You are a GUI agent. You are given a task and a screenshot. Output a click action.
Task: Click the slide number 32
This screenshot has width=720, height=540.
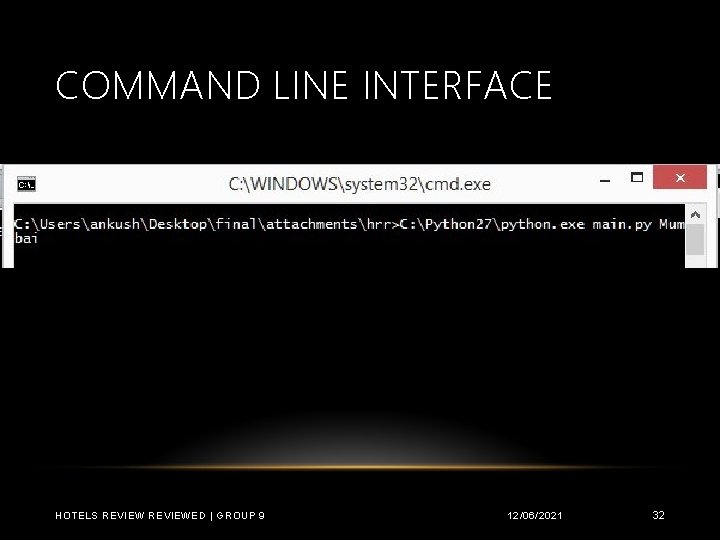pos(658,515)
